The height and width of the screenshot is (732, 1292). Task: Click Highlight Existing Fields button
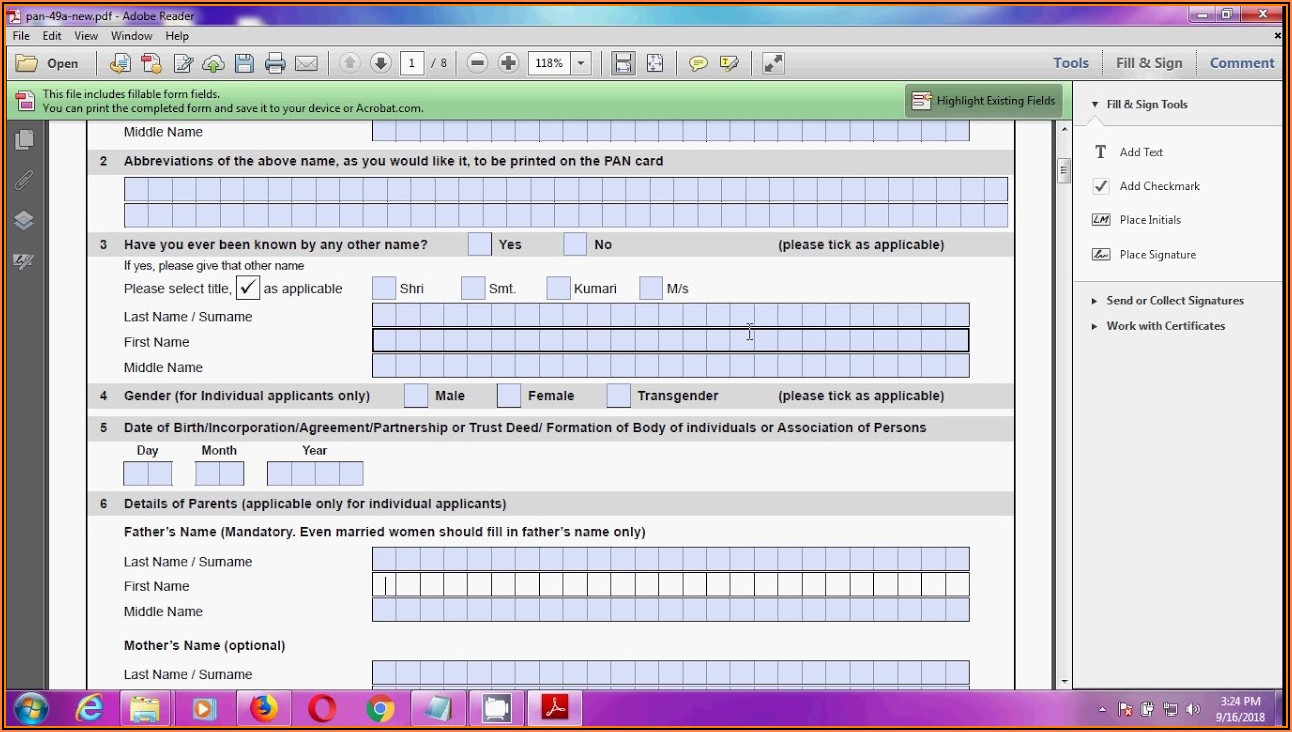click(x=984, y=101)
